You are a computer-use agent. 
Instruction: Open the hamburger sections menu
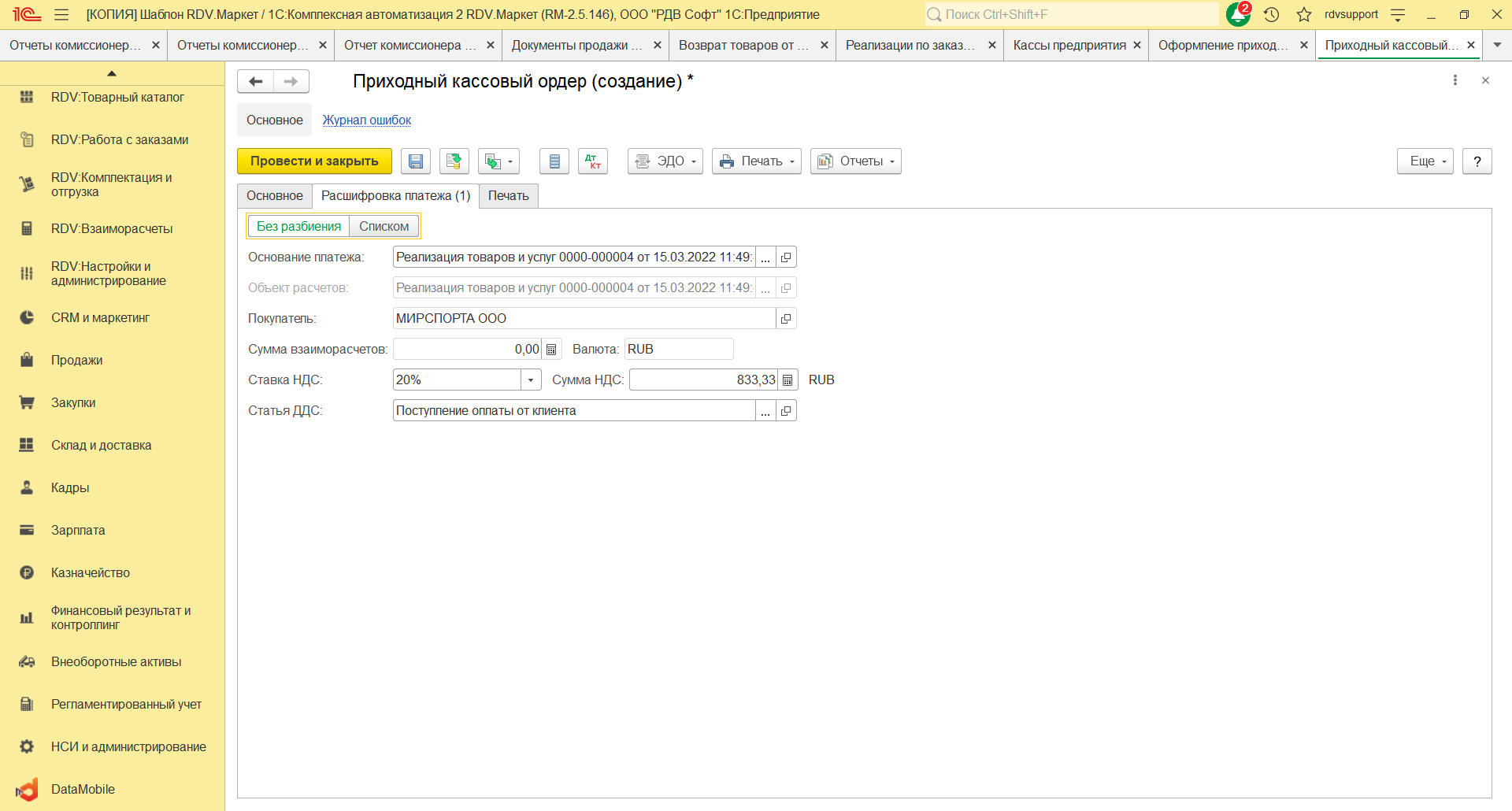pyautogui.click(x=61, y=14)
